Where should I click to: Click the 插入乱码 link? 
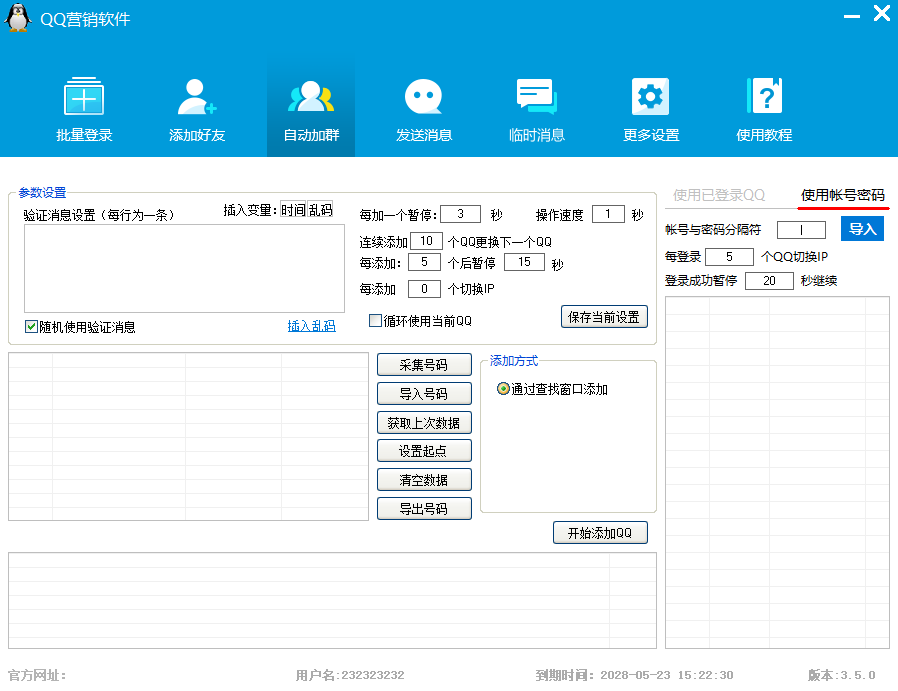tap(312, 326)
